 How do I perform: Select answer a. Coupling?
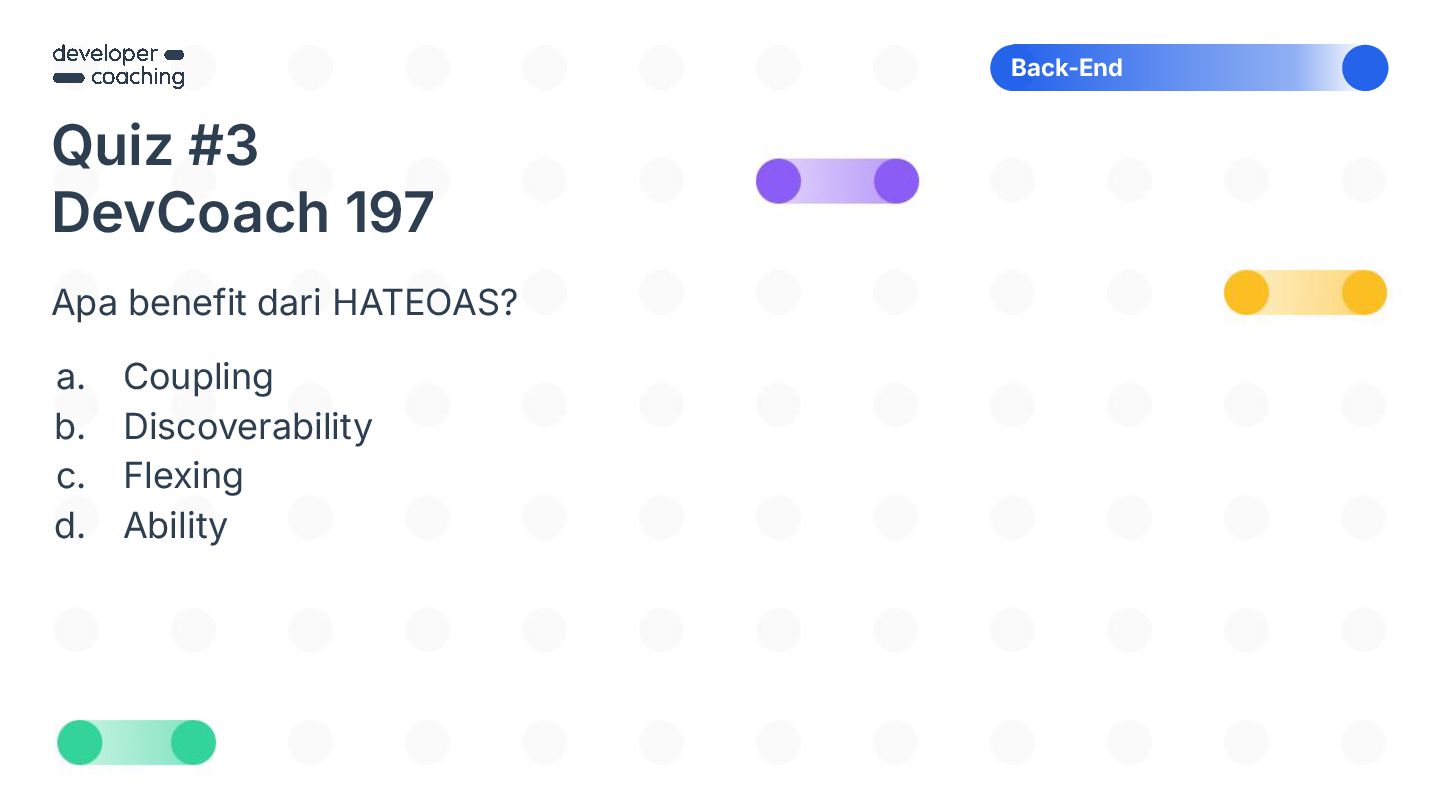coord(198,377)
